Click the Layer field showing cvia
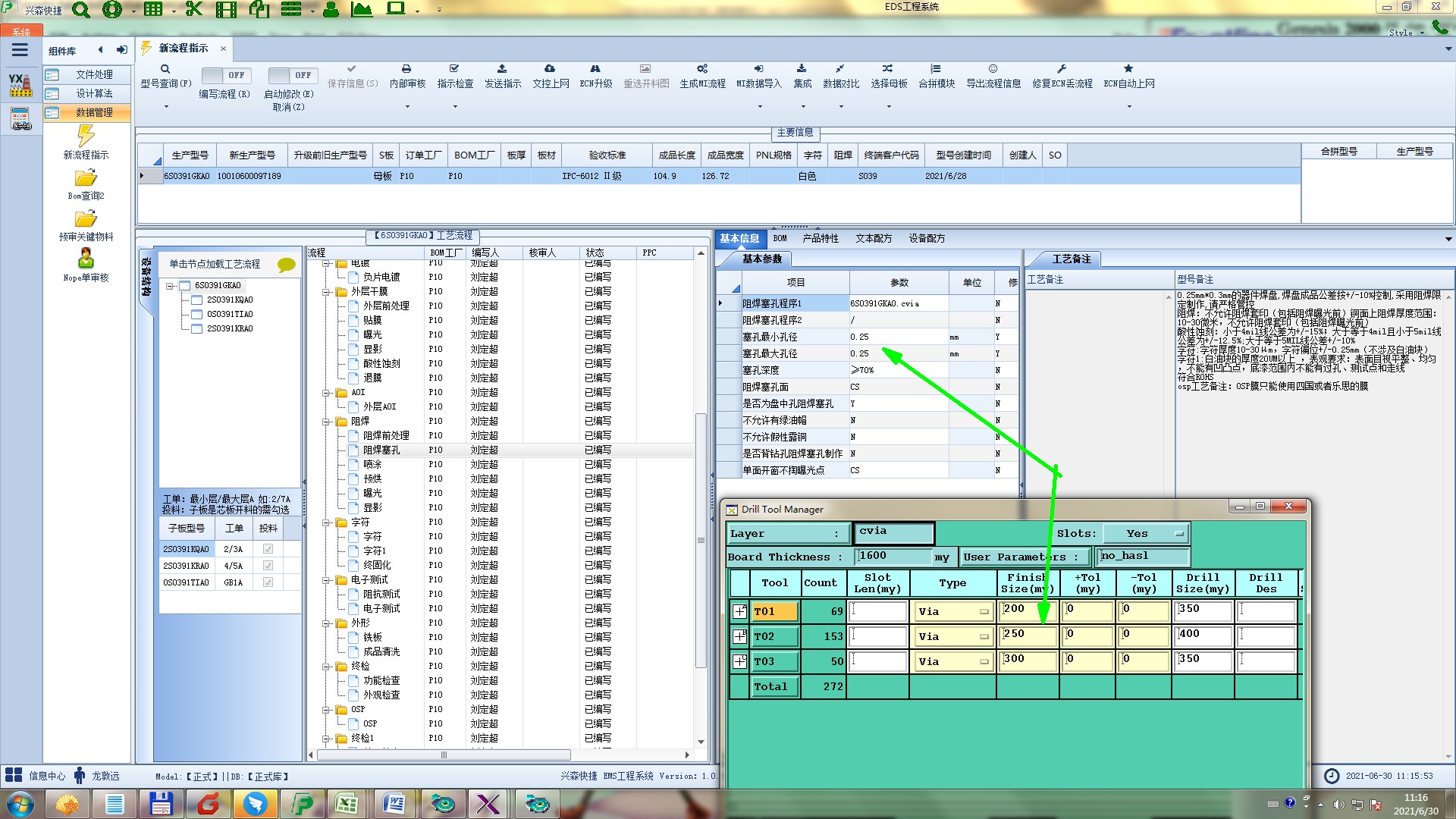Screen dimensions: 1456x819 [893, 533]
